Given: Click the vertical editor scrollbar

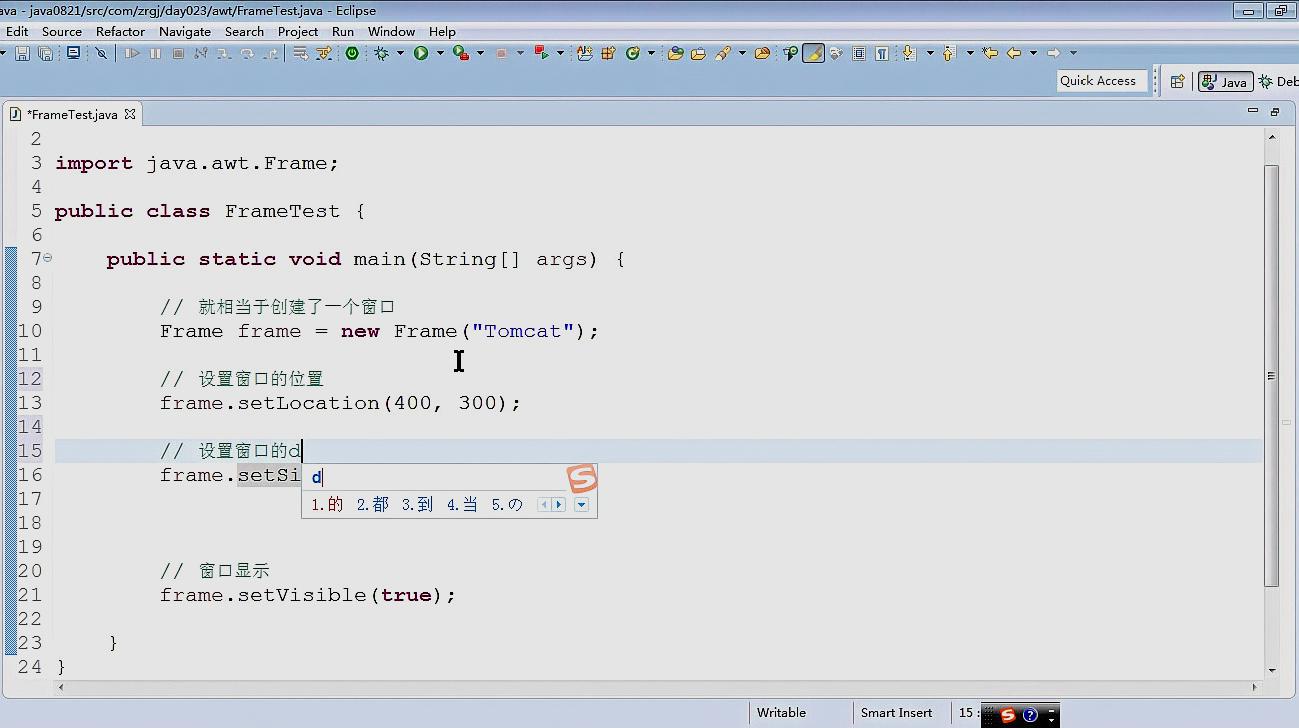Looking at the screenshot, I should 1271,375.
